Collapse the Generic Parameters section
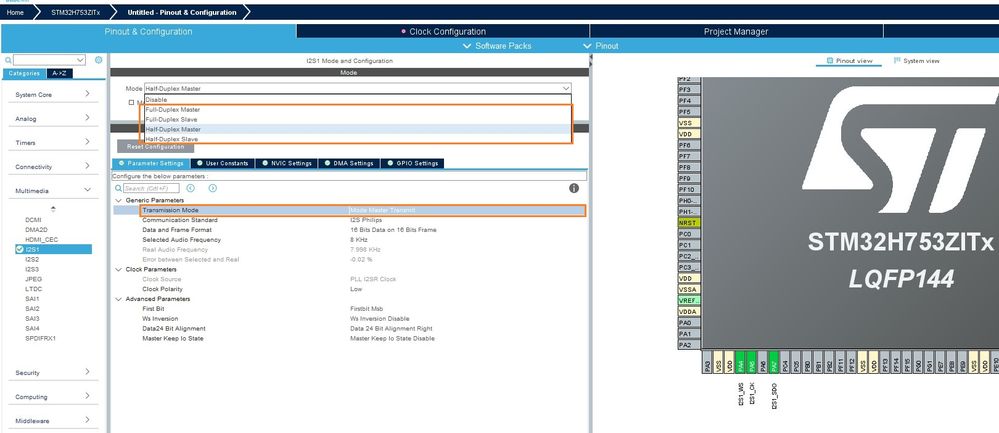The image size is (999, 433). 118,201
